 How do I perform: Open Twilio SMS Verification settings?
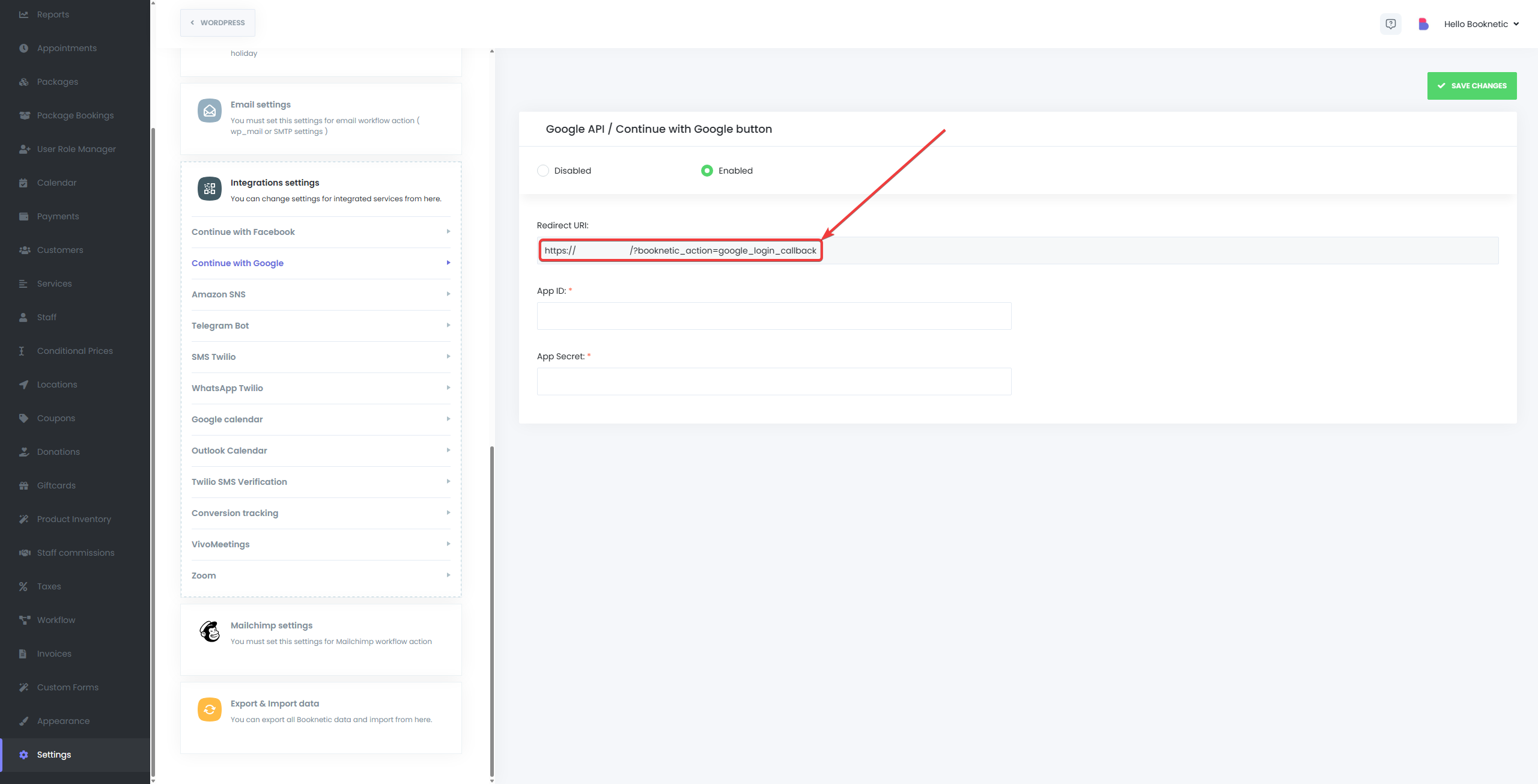click(x=321, y=482)
